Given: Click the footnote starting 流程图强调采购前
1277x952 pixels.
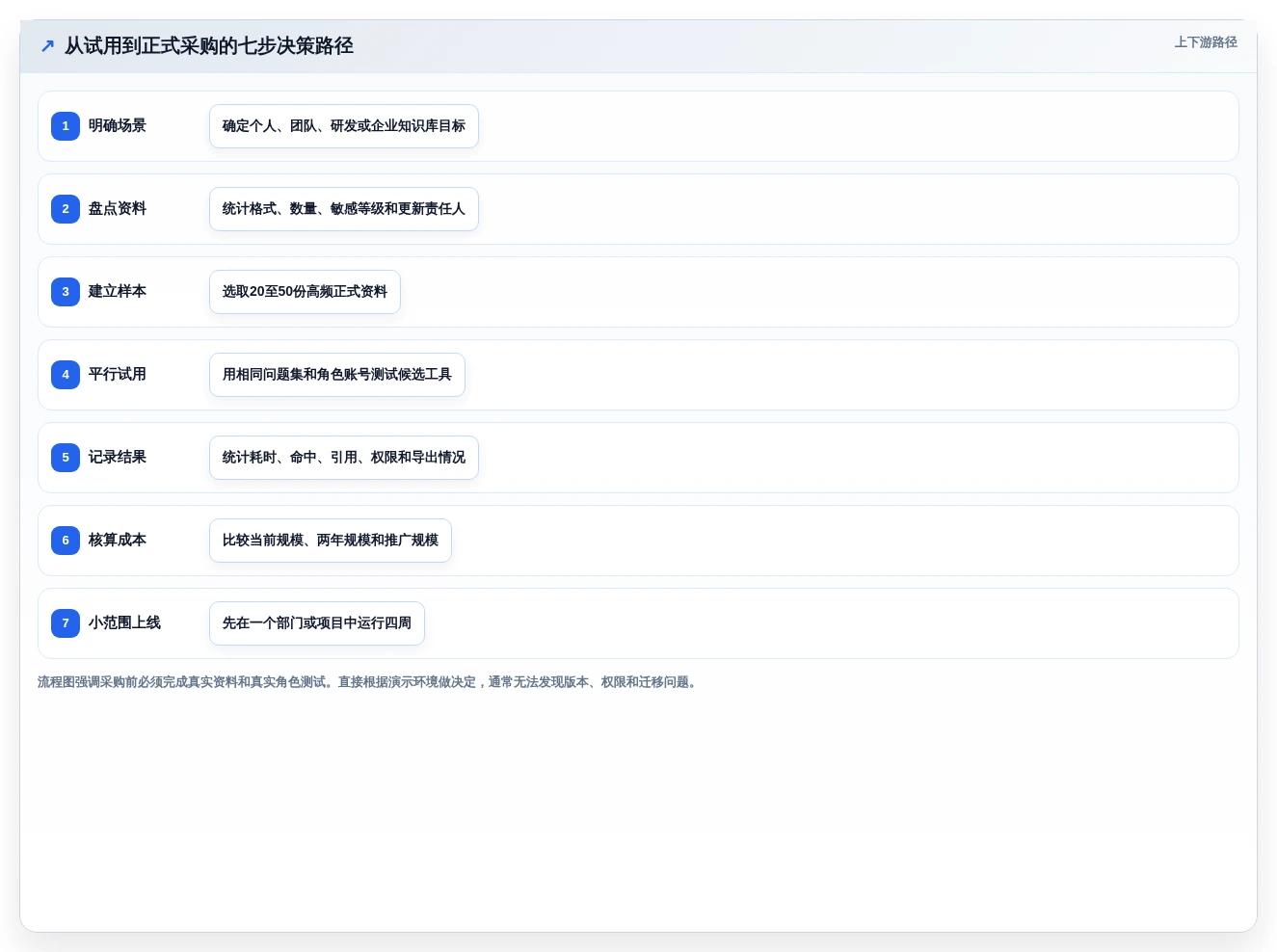Looking at the screenshot, I should click(369, 682).
